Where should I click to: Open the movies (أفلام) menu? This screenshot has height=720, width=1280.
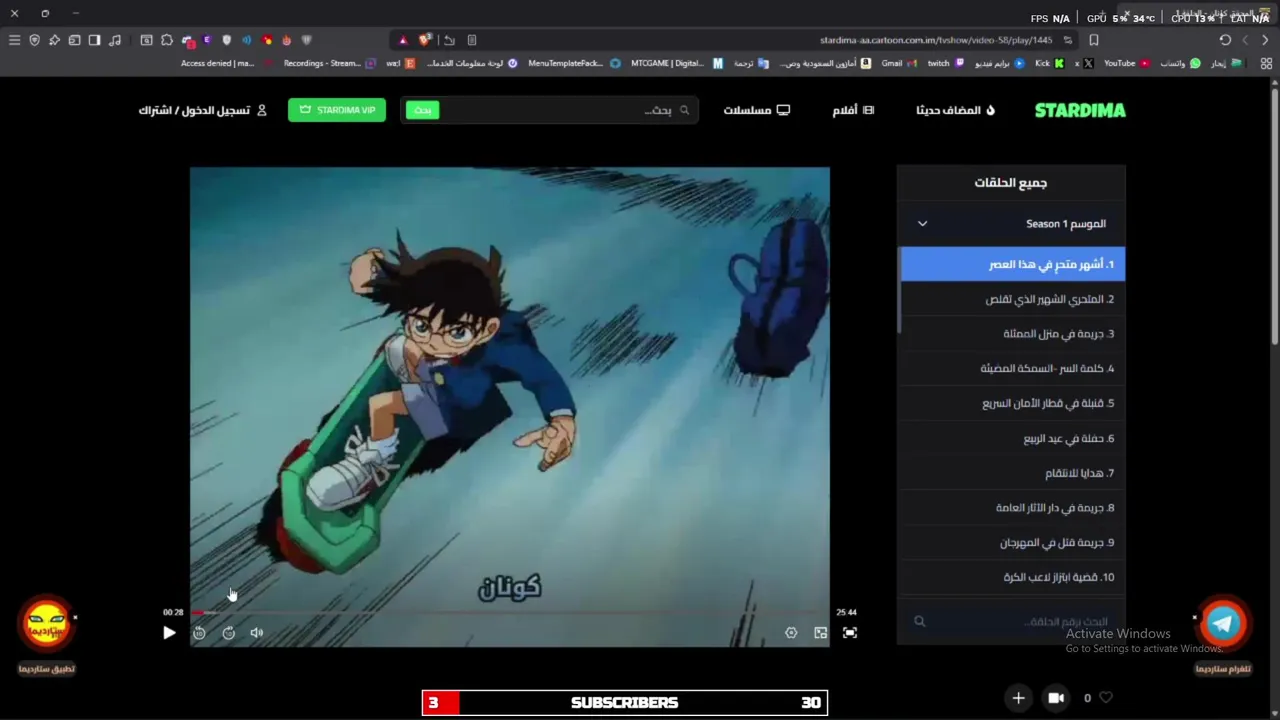coord(853,110)
